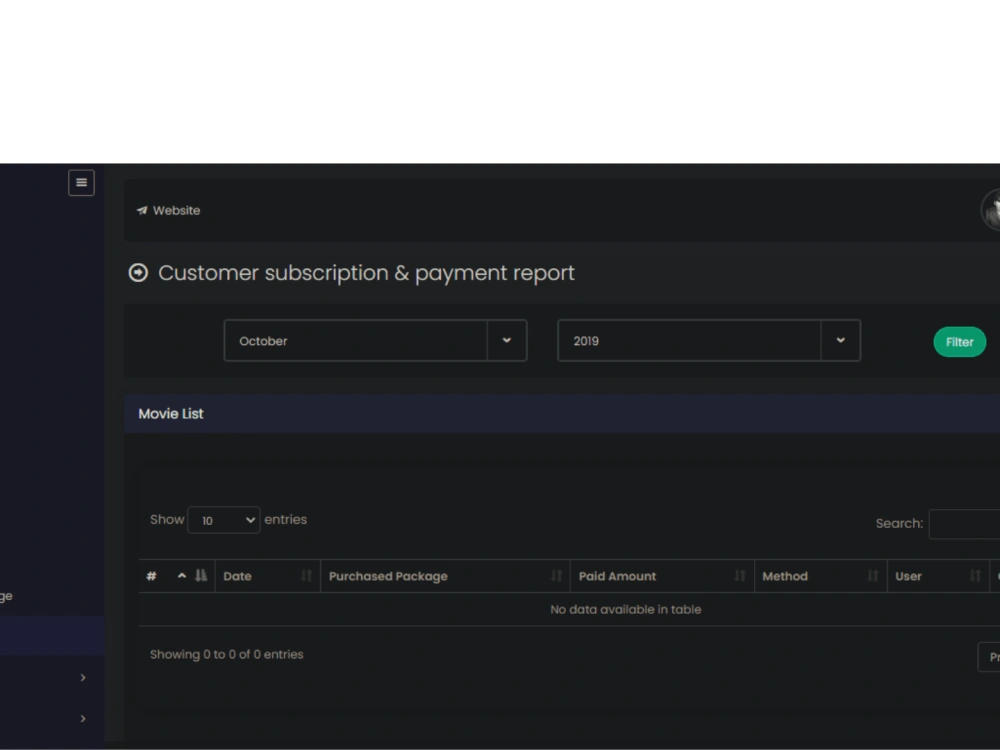Select the highlighted active sidebar item
Screen dimensions: 1000x750
[52, 635]
